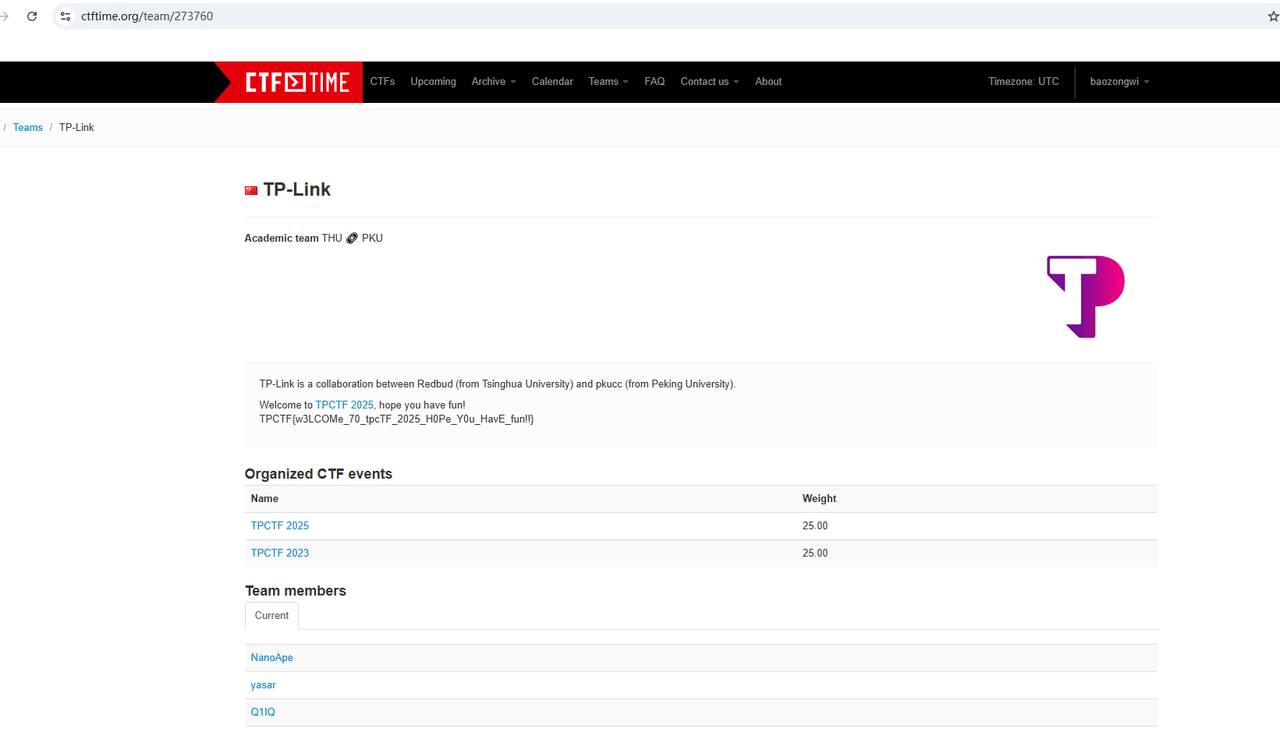Viewport: 1280px width, 732px height.
Task: Open the CTFs menu item
Action: coord(382,82)
